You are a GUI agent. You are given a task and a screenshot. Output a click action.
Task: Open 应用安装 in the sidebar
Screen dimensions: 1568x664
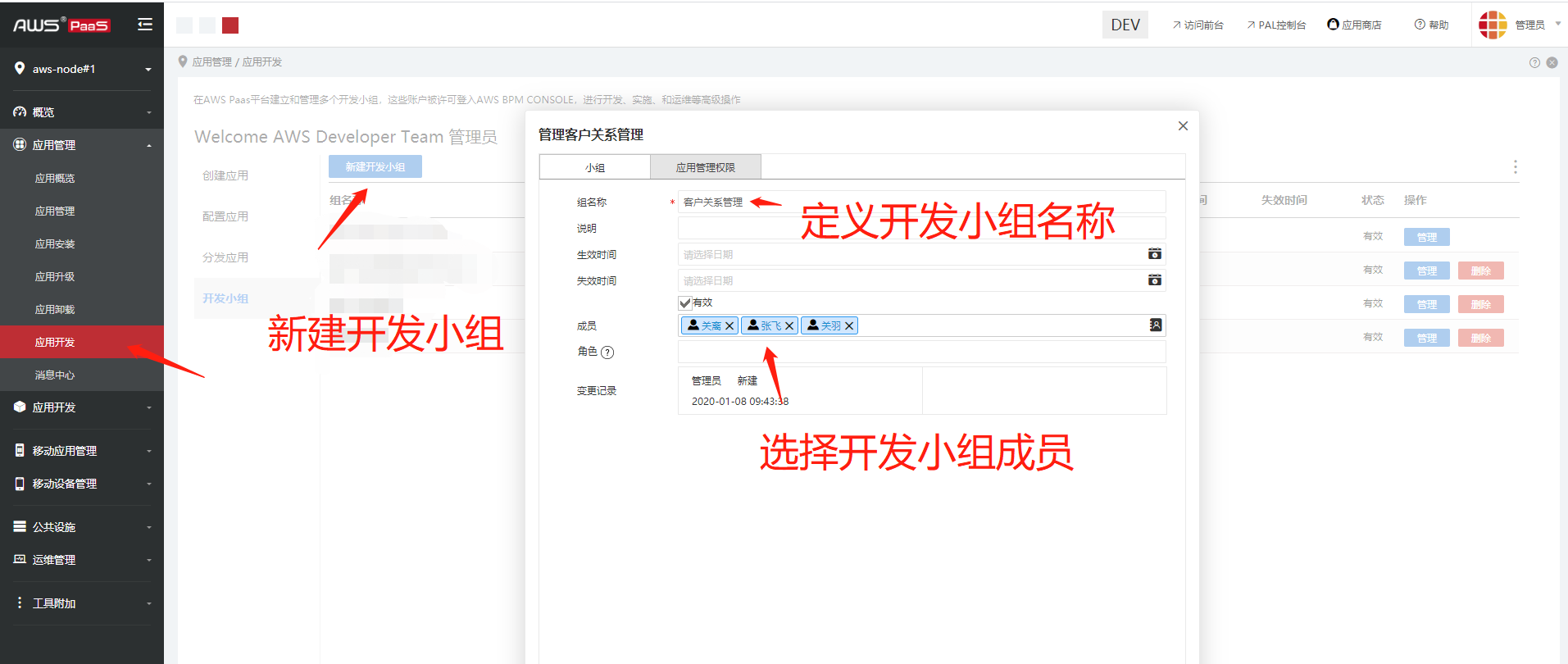tap(55, 243)
